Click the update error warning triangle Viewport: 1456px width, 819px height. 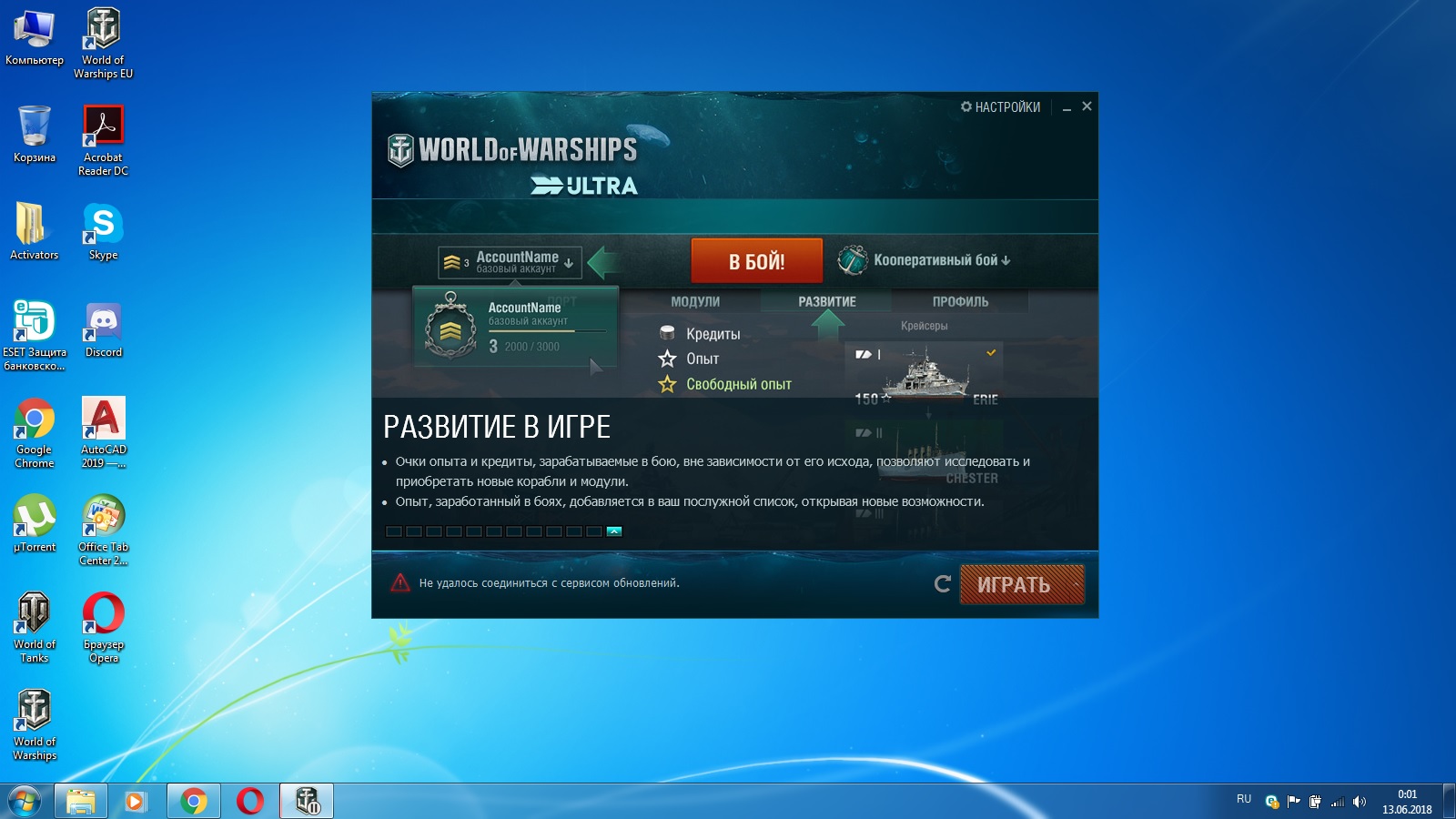(400, 583)
